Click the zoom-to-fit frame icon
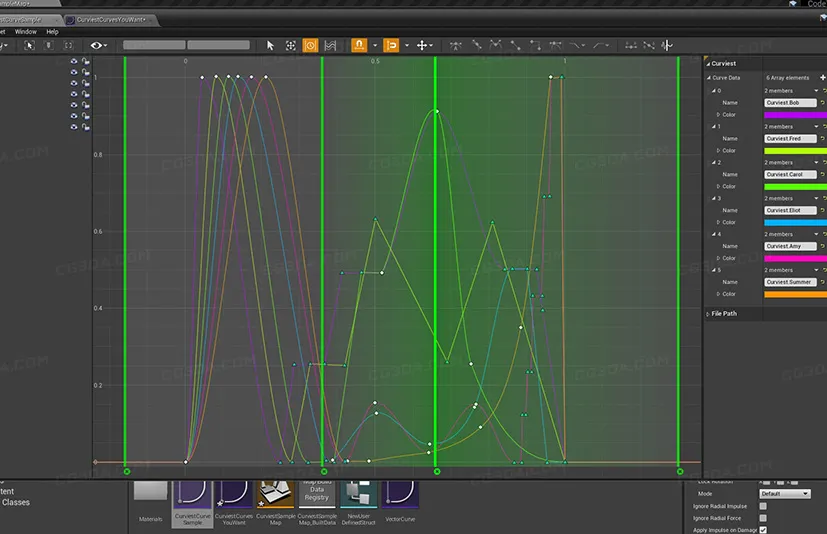This screenshot has width=827, height=534. [x=291, y=45]
